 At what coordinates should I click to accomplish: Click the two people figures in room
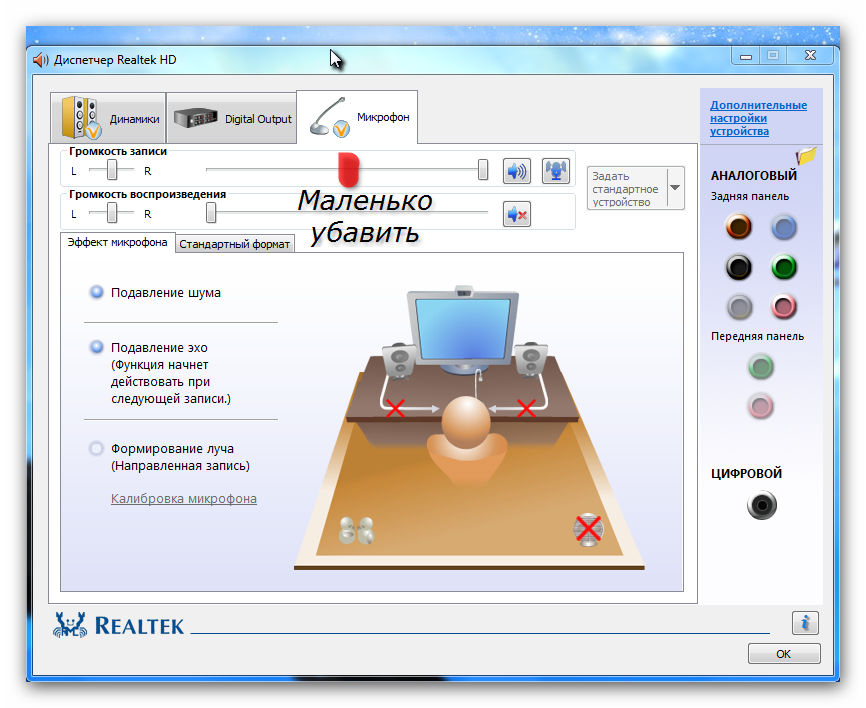click(357, 530)
